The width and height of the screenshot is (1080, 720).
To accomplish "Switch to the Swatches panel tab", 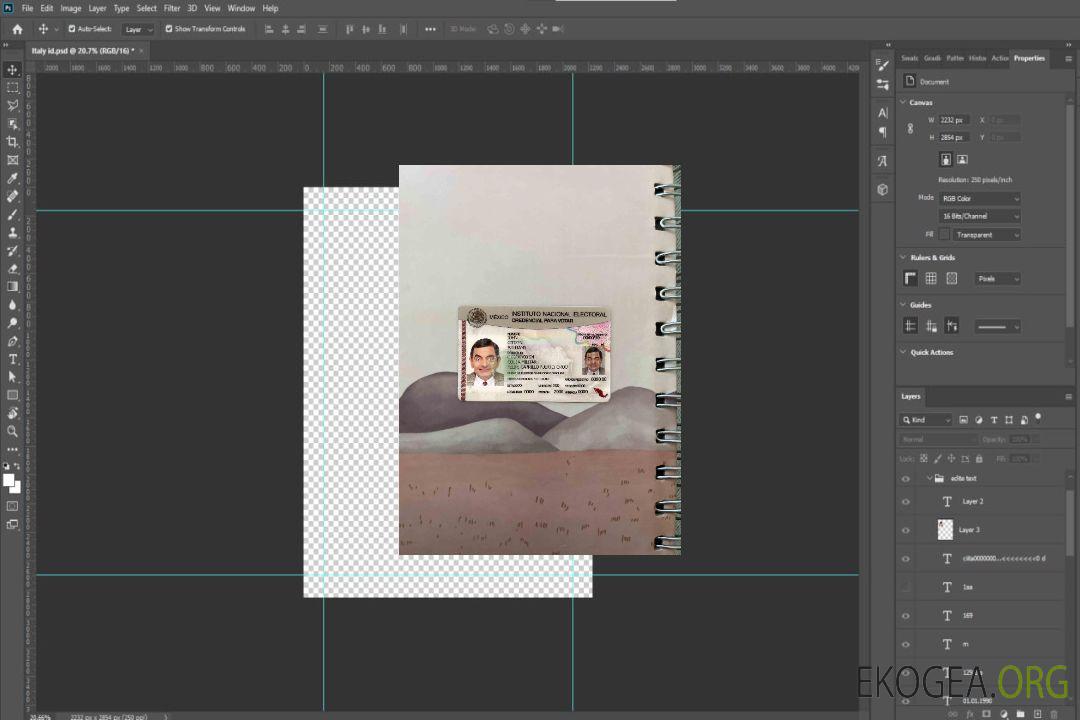I will 909,58.
